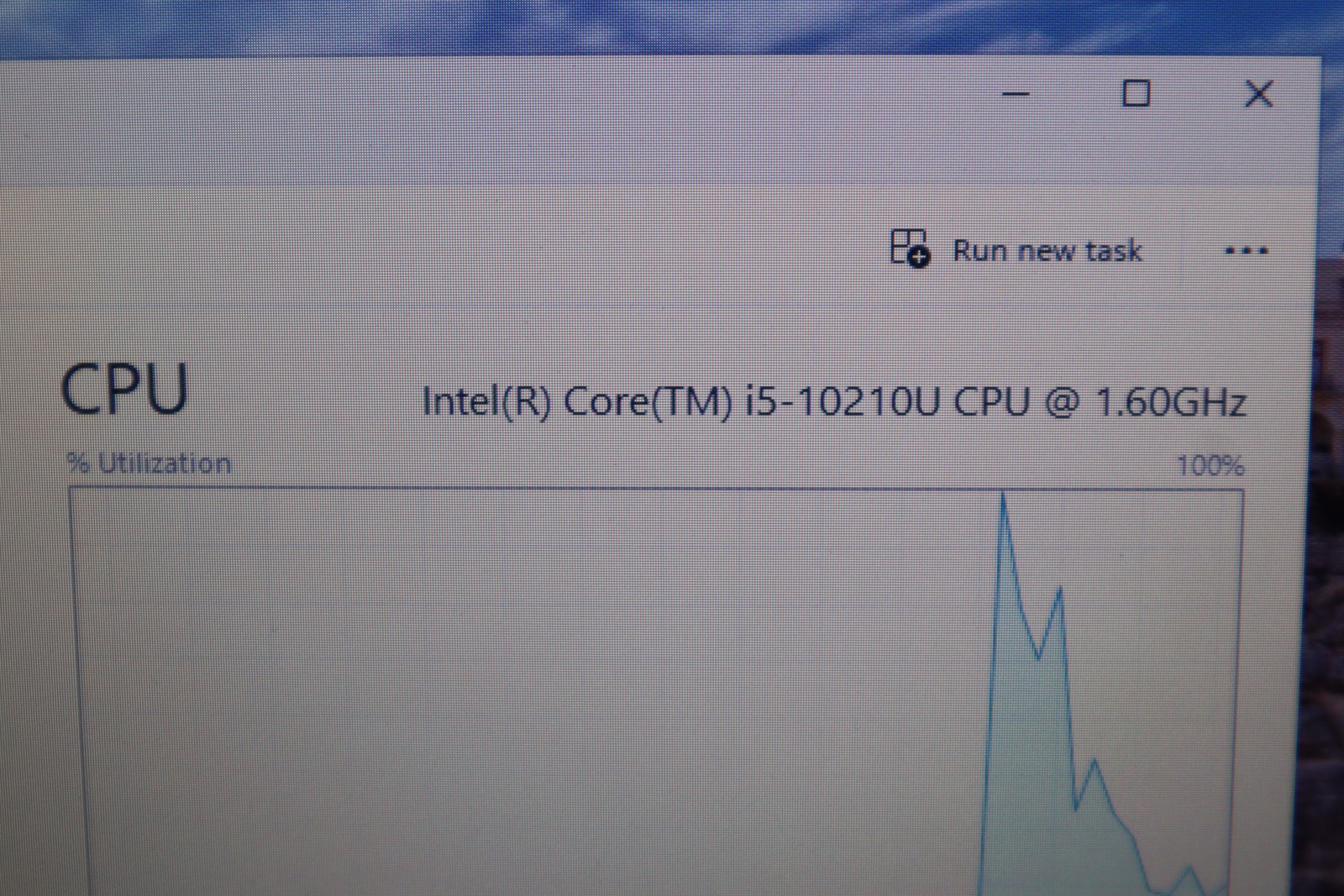Screen dimensions: 1344x896
Task: Click the Run new task icon
Action: click(910, 249)
